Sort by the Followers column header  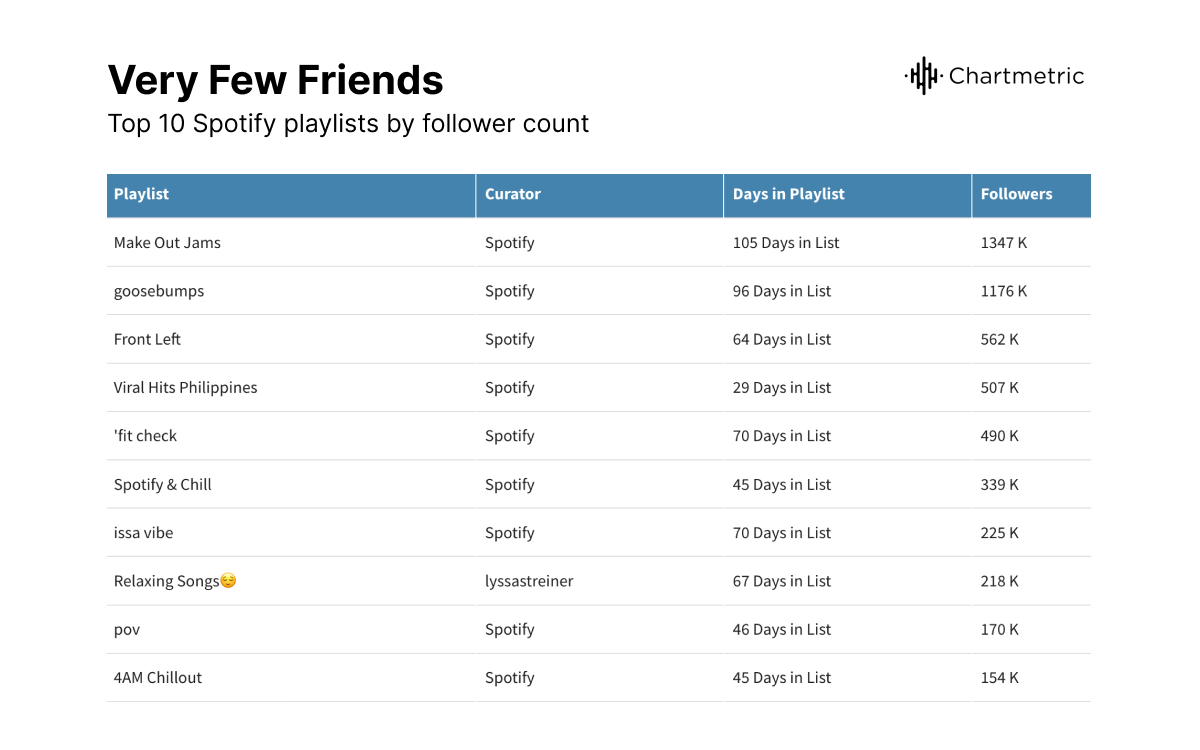1016,194
